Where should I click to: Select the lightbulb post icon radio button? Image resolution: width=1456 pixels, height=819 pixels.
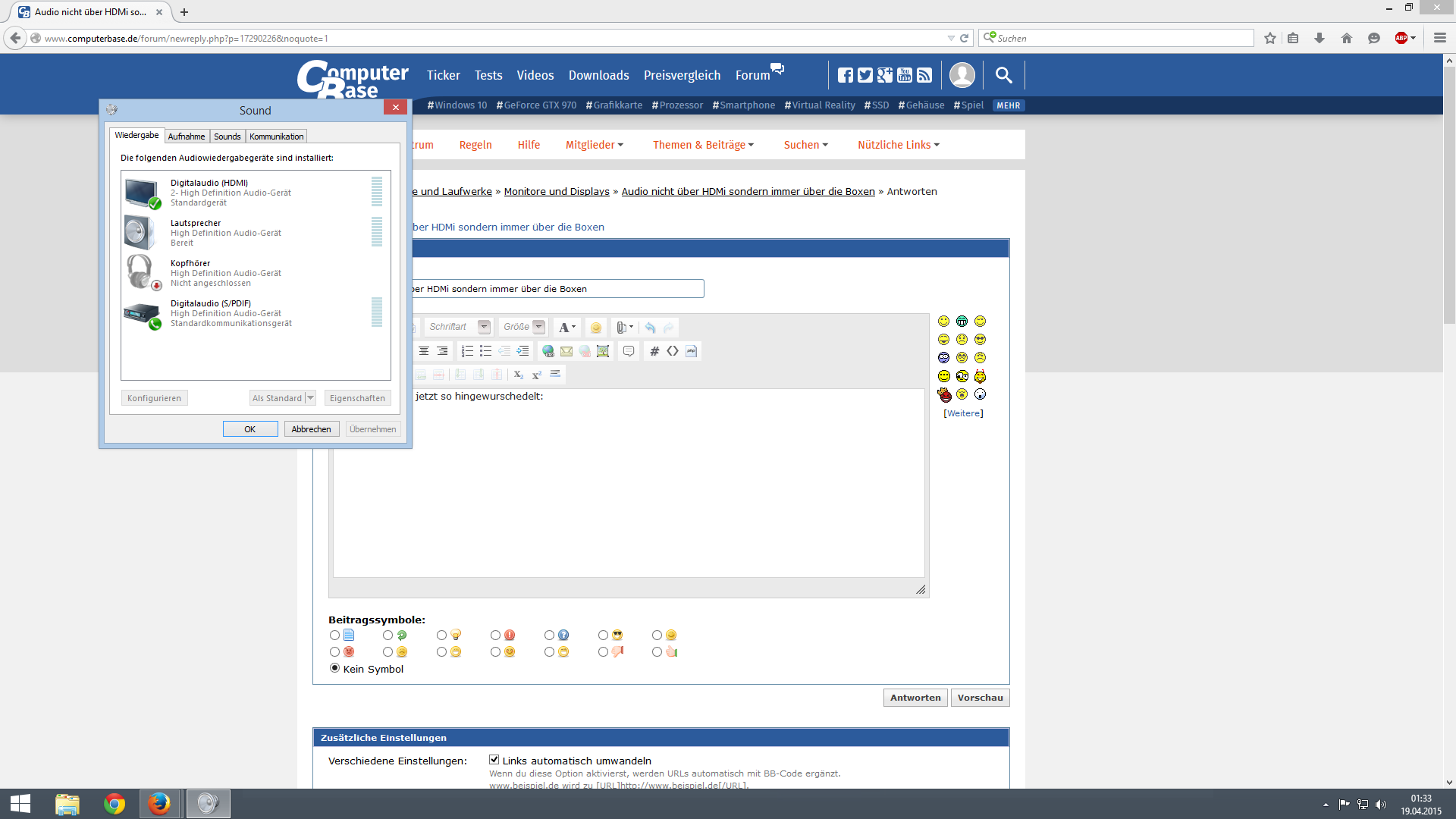tap(441, 635)
